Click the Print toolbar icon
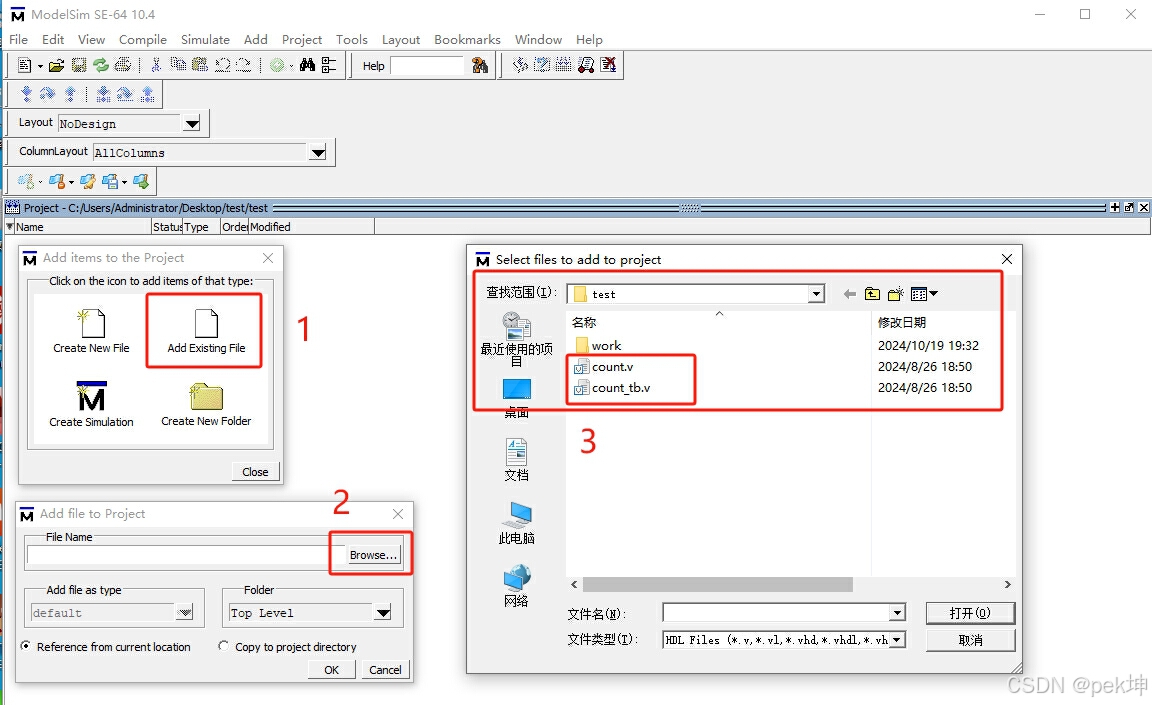Viewport: 1152px width, 705px height. pos(123,65)
